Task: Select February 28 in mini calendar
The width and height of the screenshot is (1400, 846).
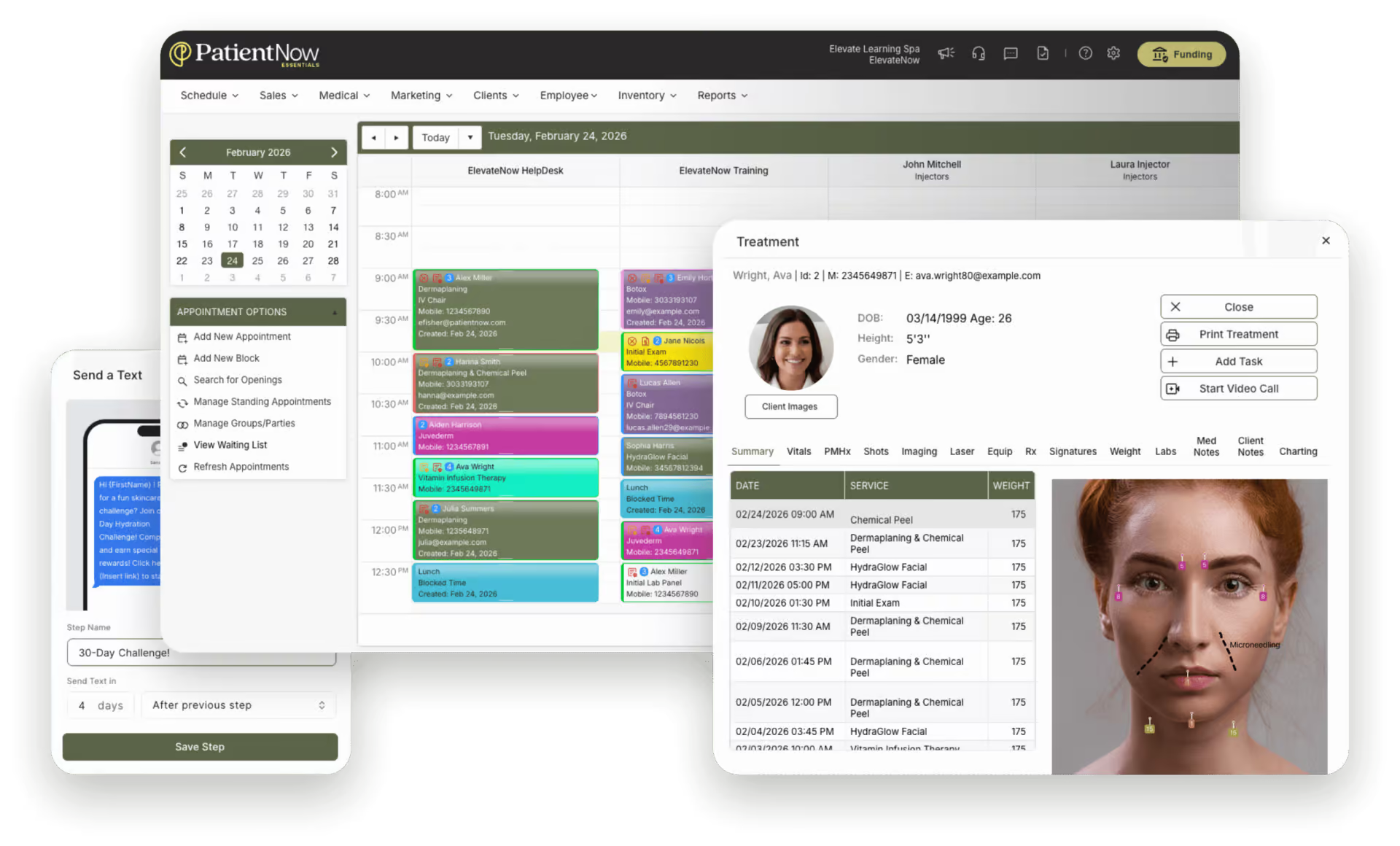Action: click(333, 261)
